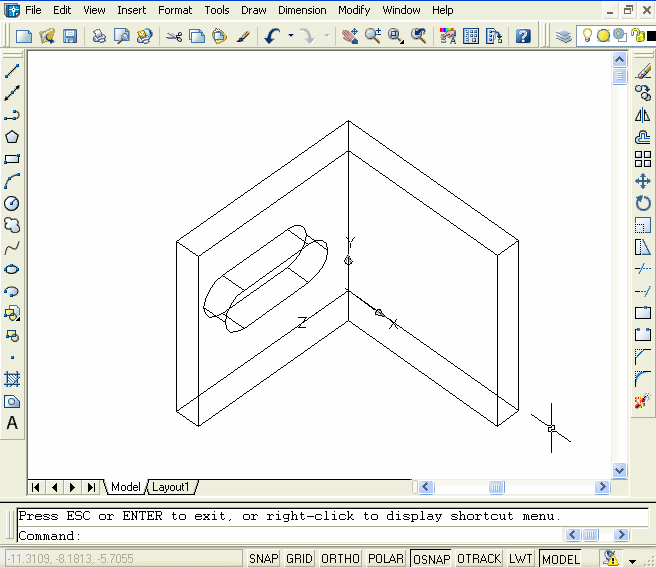Toggle GRID display in status bar

pos(299,559)
